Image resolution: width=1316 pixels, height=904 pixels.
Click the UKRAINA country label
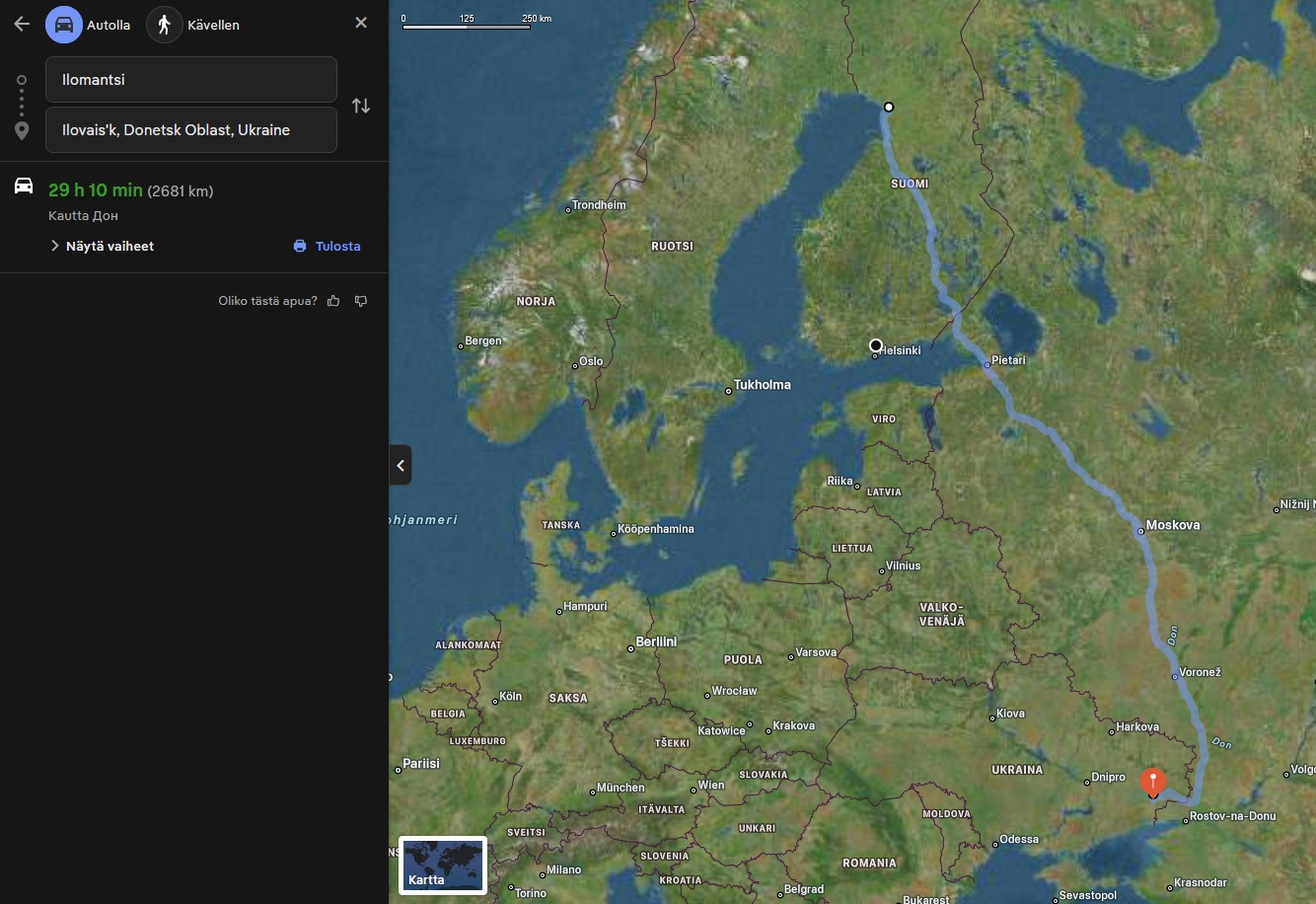[x=1017, y=770]
